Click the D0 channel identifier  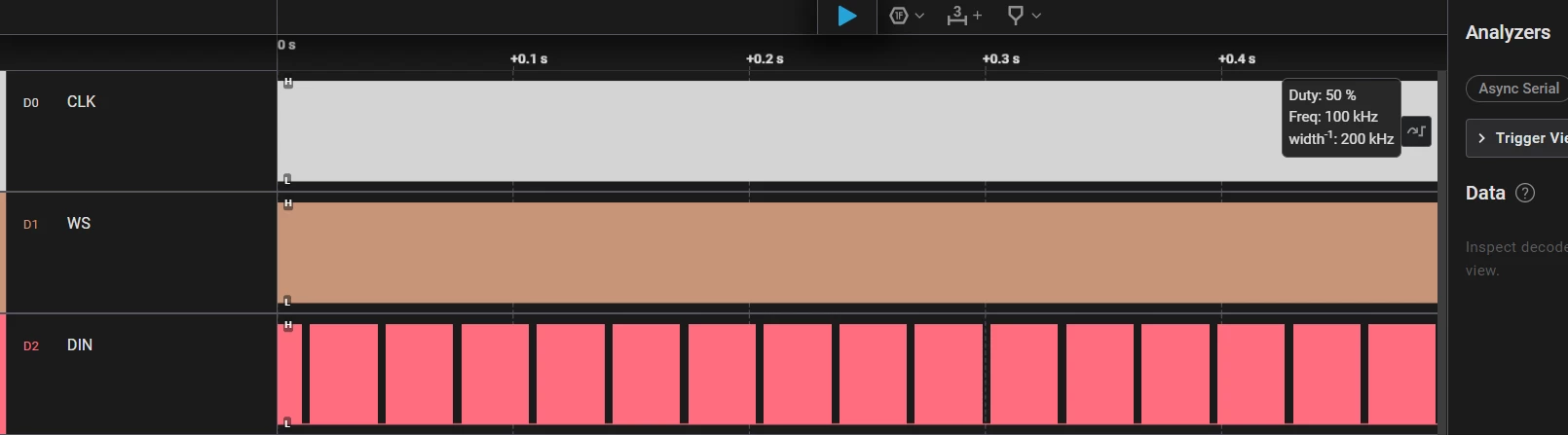point(31,103)
